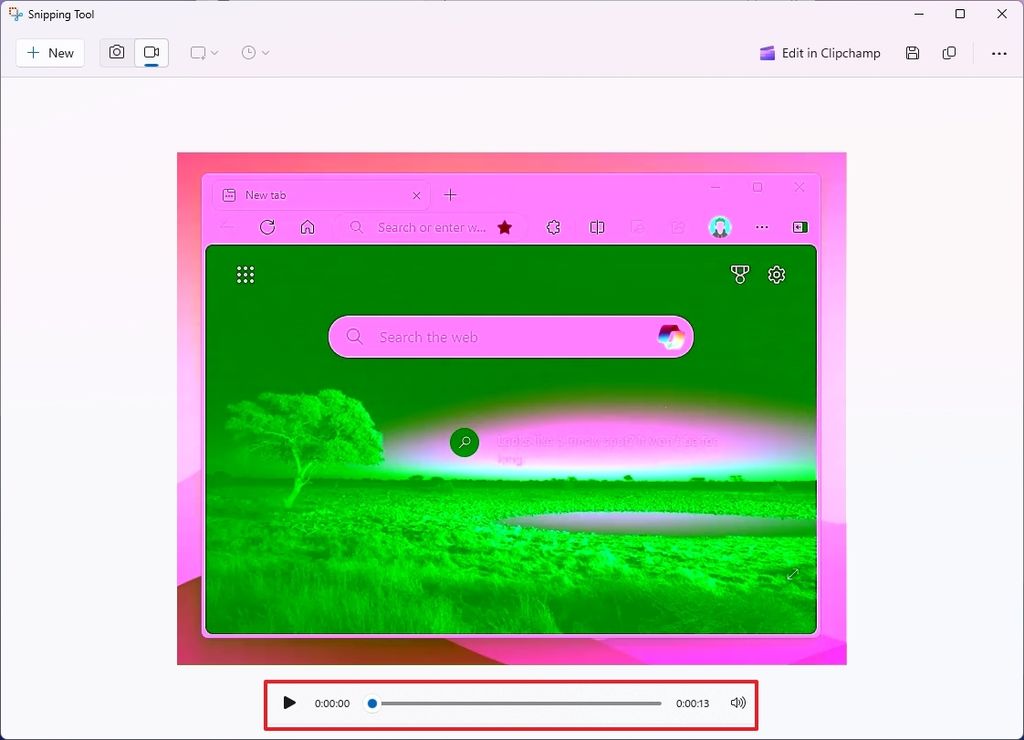
Task: Switch to screenshot snip mode
Action: (117, 52)
